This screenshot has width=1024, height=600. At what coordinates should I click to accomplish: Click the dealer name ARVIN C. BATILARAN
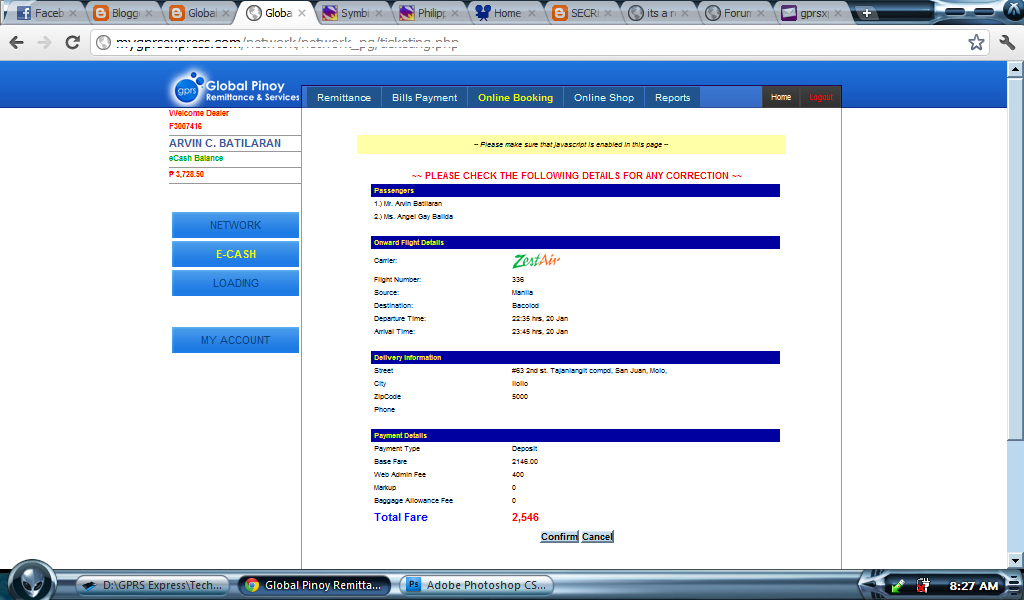(x=225, y=143)
